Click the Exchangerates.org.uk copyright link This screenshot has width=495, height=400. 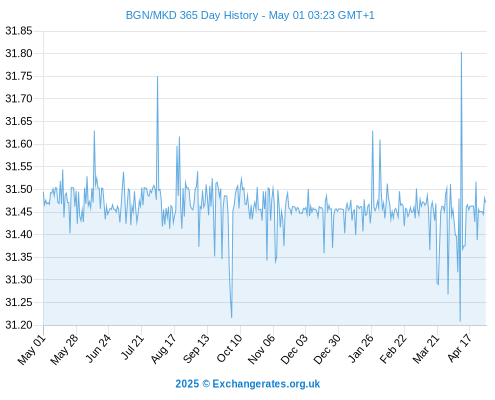point(248,384)
